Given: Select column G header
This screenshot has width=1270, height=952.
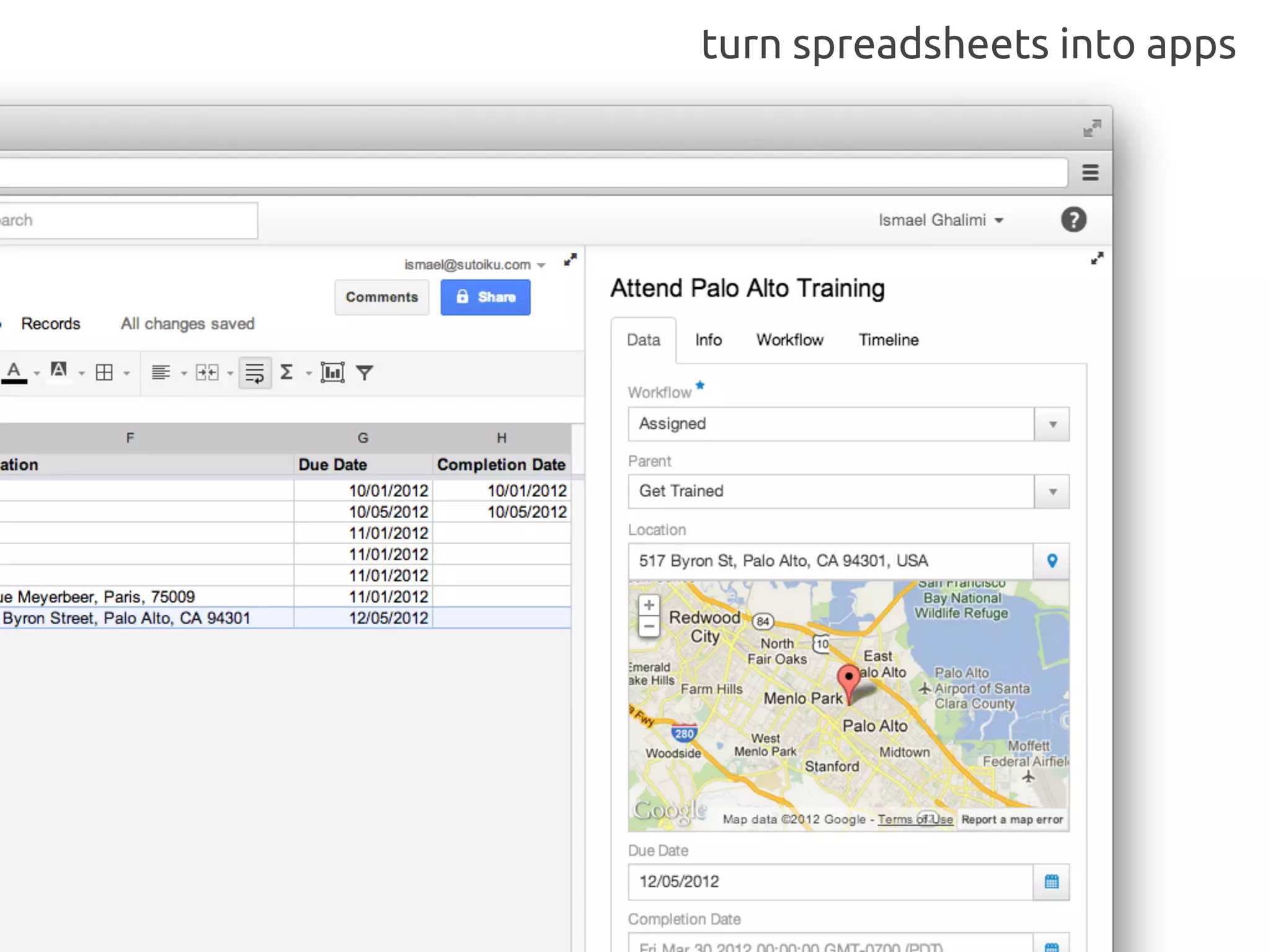Looking at the screenshot, I should click(363, 438).
